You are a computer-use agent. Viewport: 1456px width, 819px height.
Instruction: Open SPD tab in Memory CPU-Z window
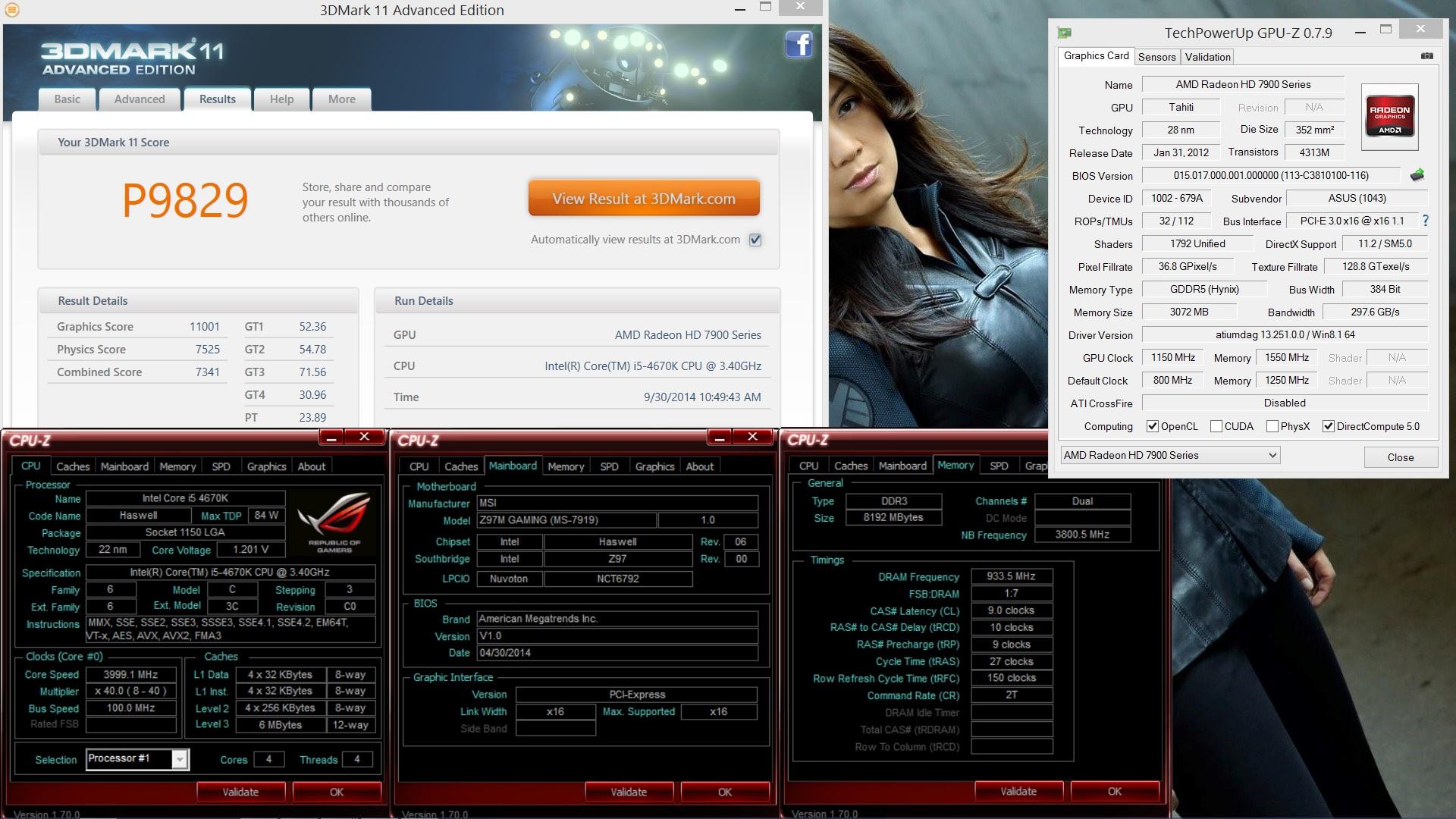999,466
